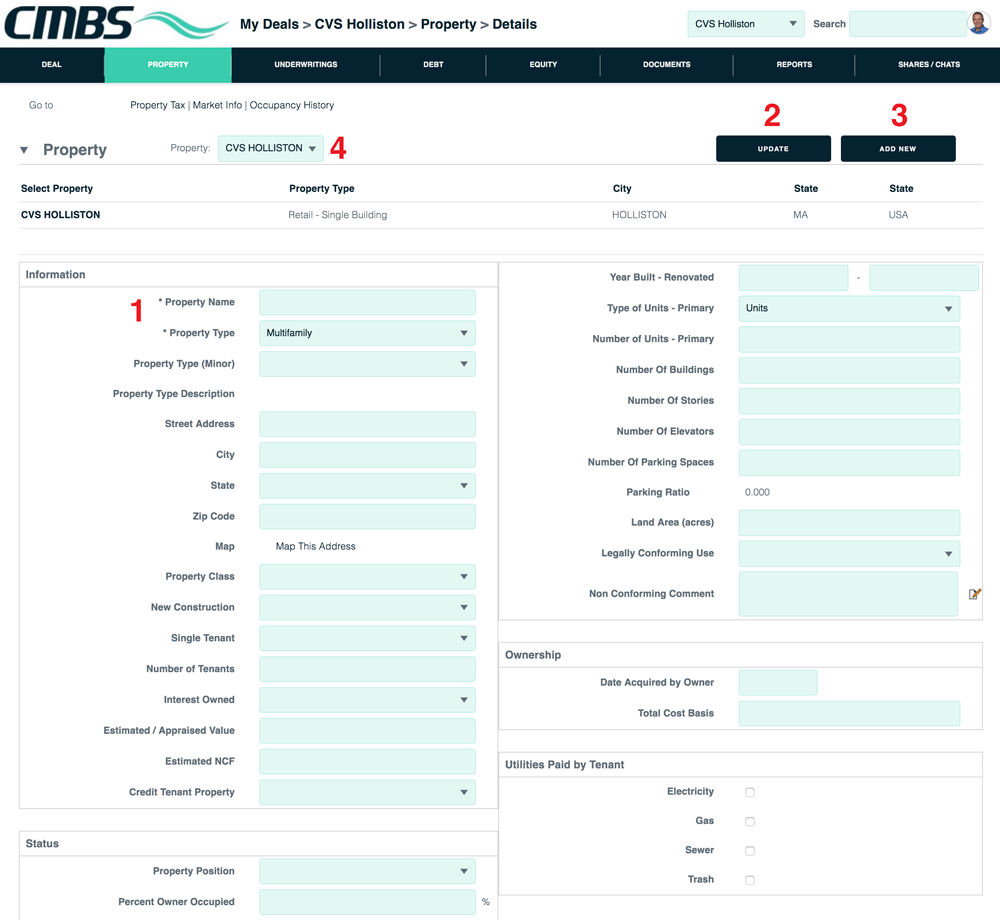Click the Year Built input field
Viewport: 1000px width, 920px height.
(793, 277)
